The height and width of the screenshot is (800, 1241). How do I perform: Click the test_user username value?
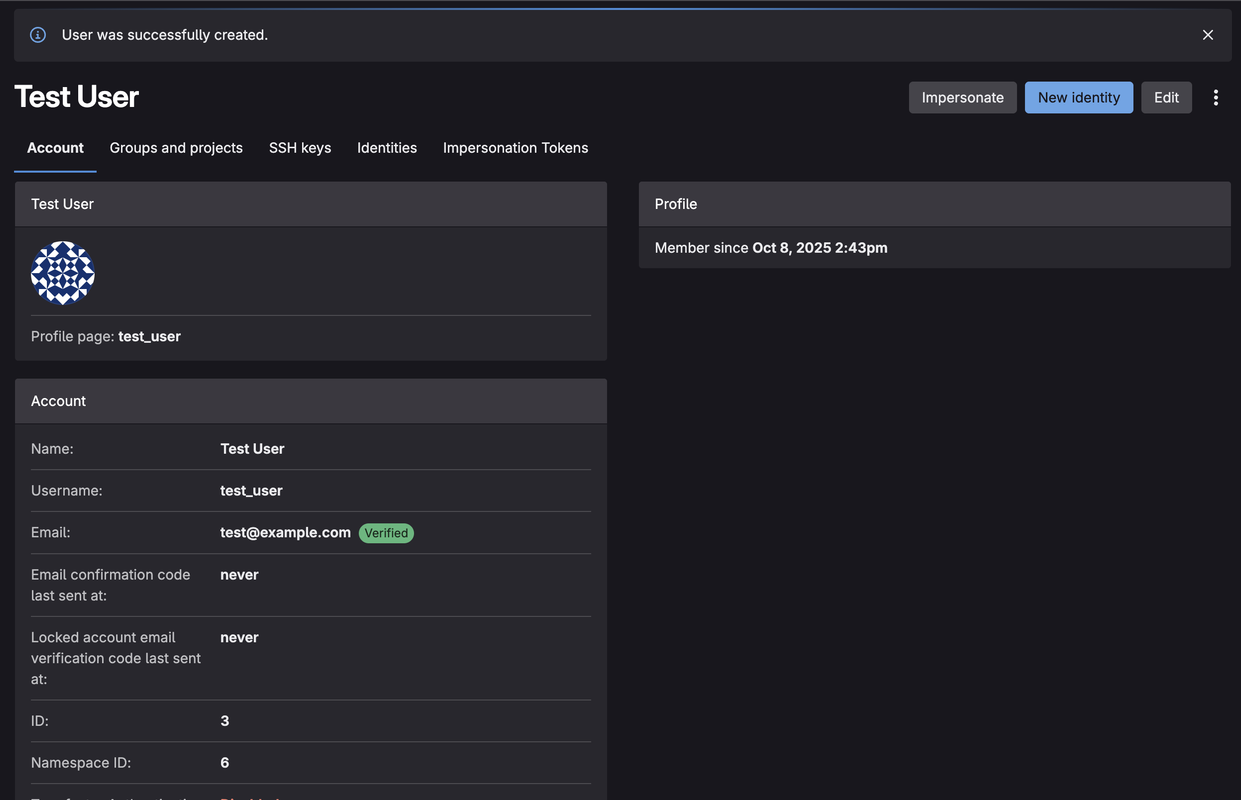point(251,490)
